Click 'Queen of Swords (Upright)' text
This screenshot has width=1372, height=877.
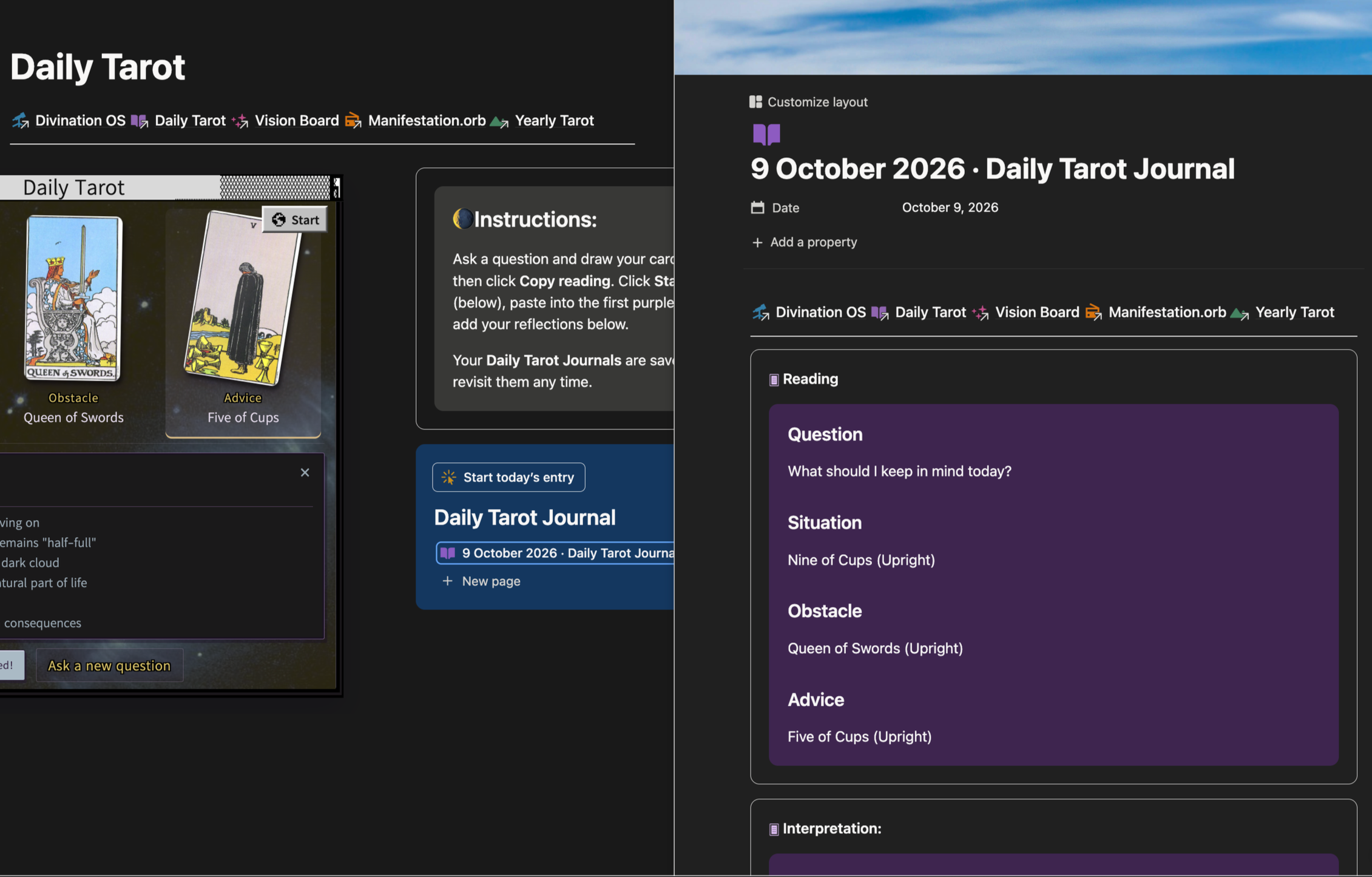(875, 648)
